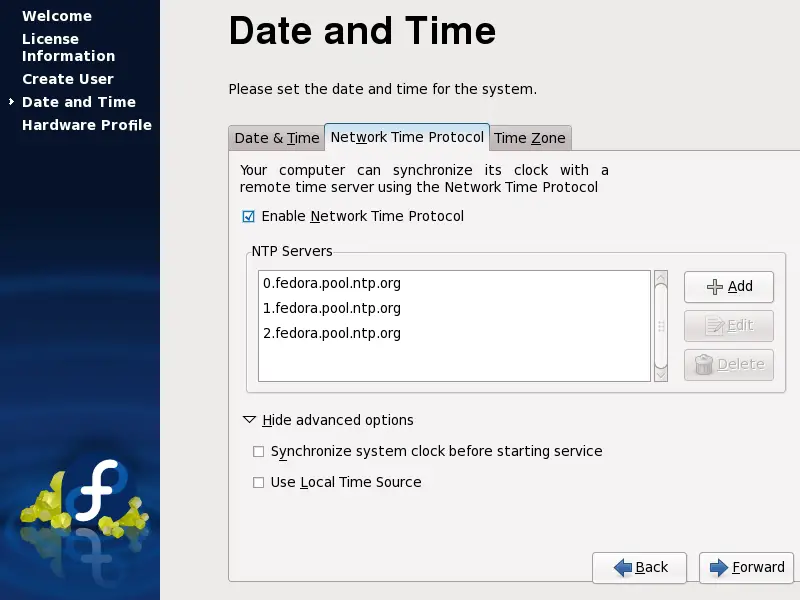The width and height of the screenshot is (800, 600).
Task: Collapse the Hide advanced options triangle
Action: click(249, 420)
